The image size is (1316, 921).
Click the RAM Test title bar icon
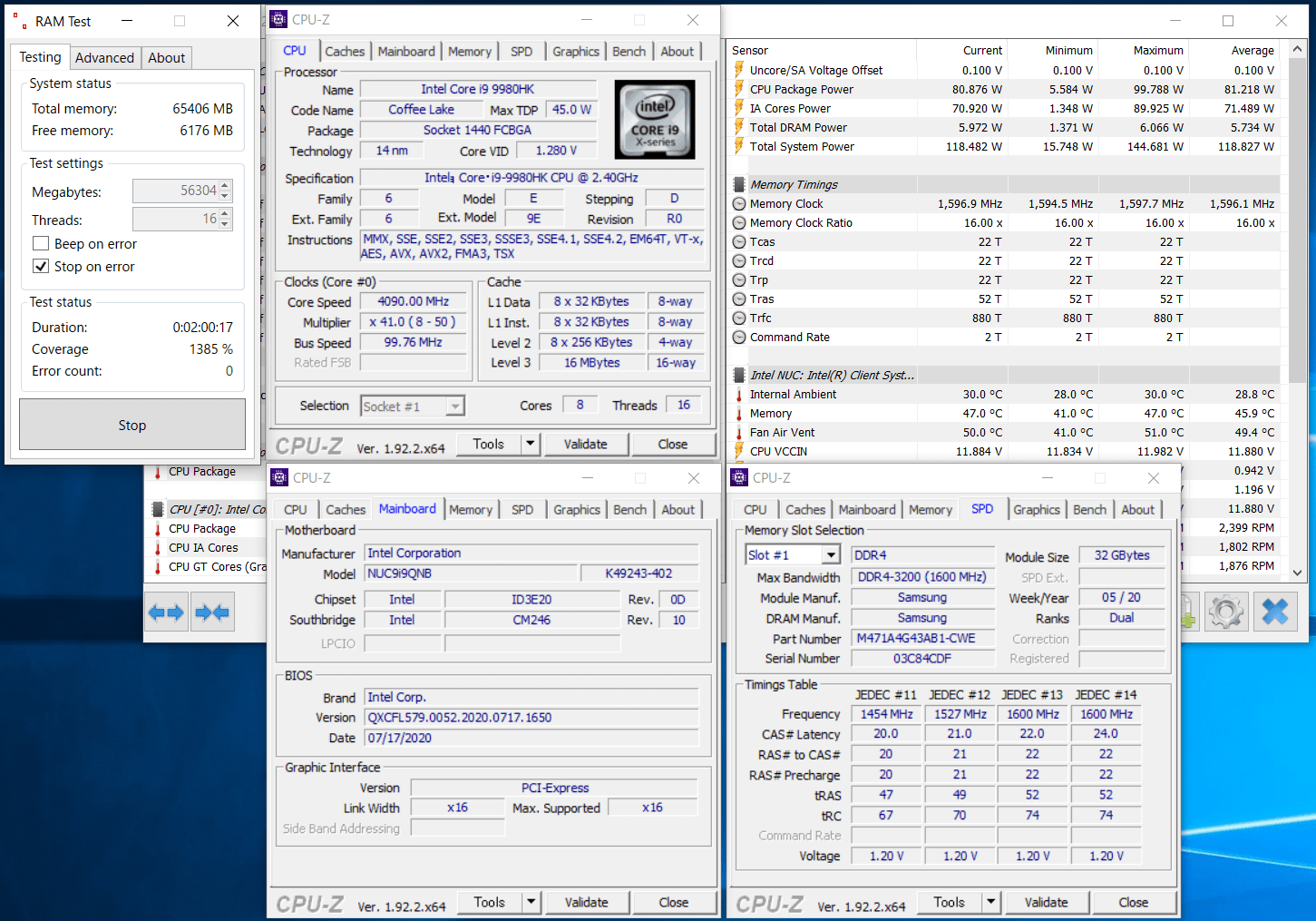tap(19, 21)
